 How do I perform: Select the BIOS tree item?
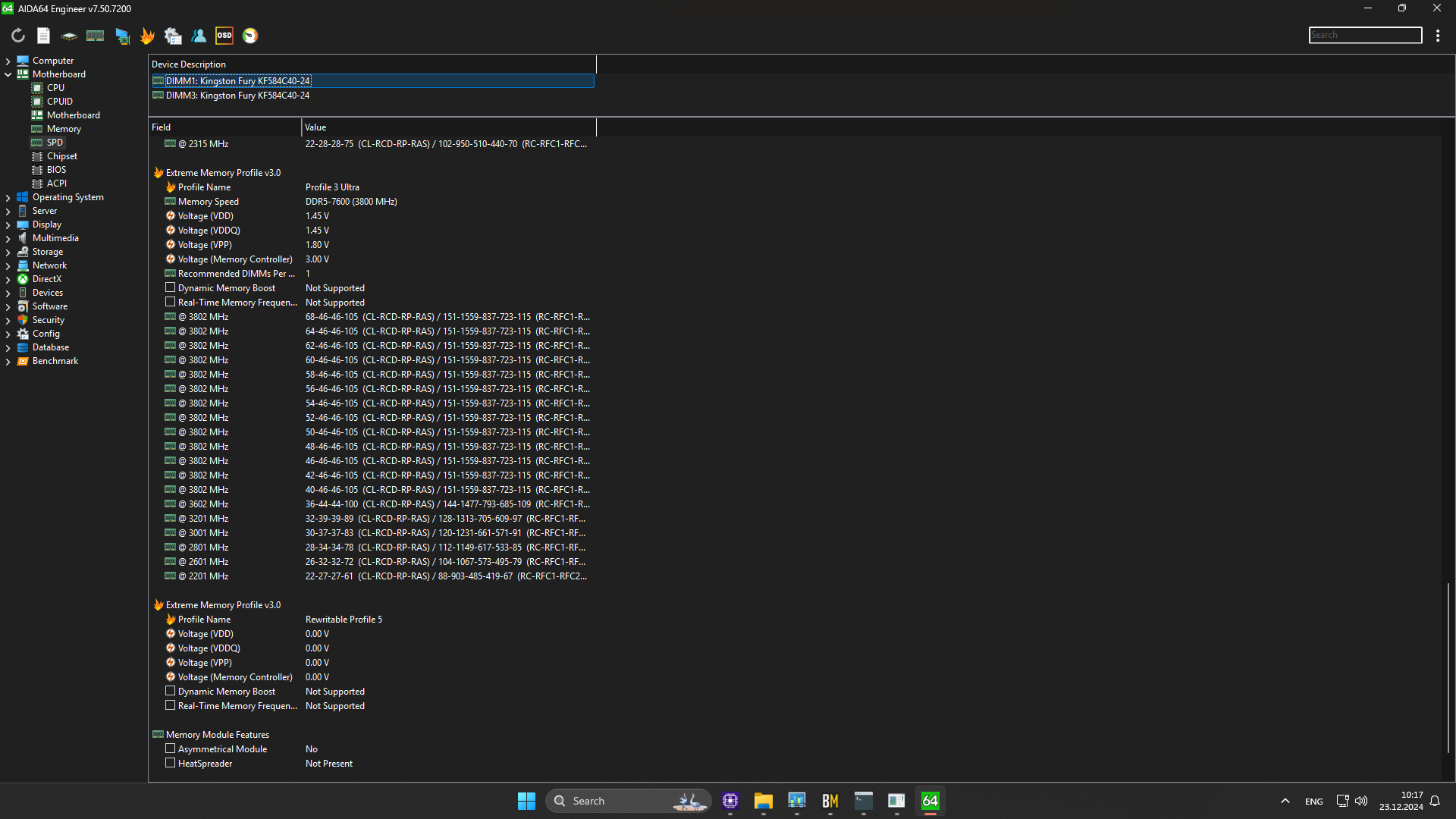click(x=56, y=170)
